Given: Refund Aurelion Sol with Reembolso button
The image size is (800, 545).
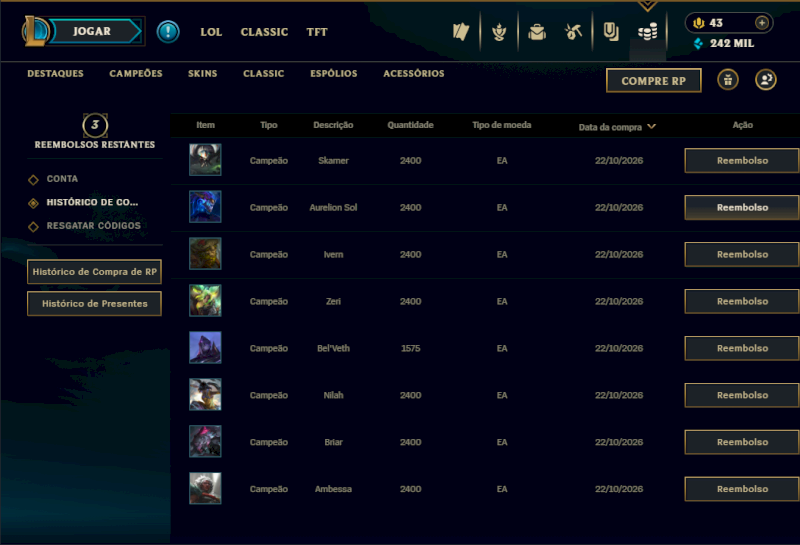Looking at the screenshot, I should [x=742, y=208].
